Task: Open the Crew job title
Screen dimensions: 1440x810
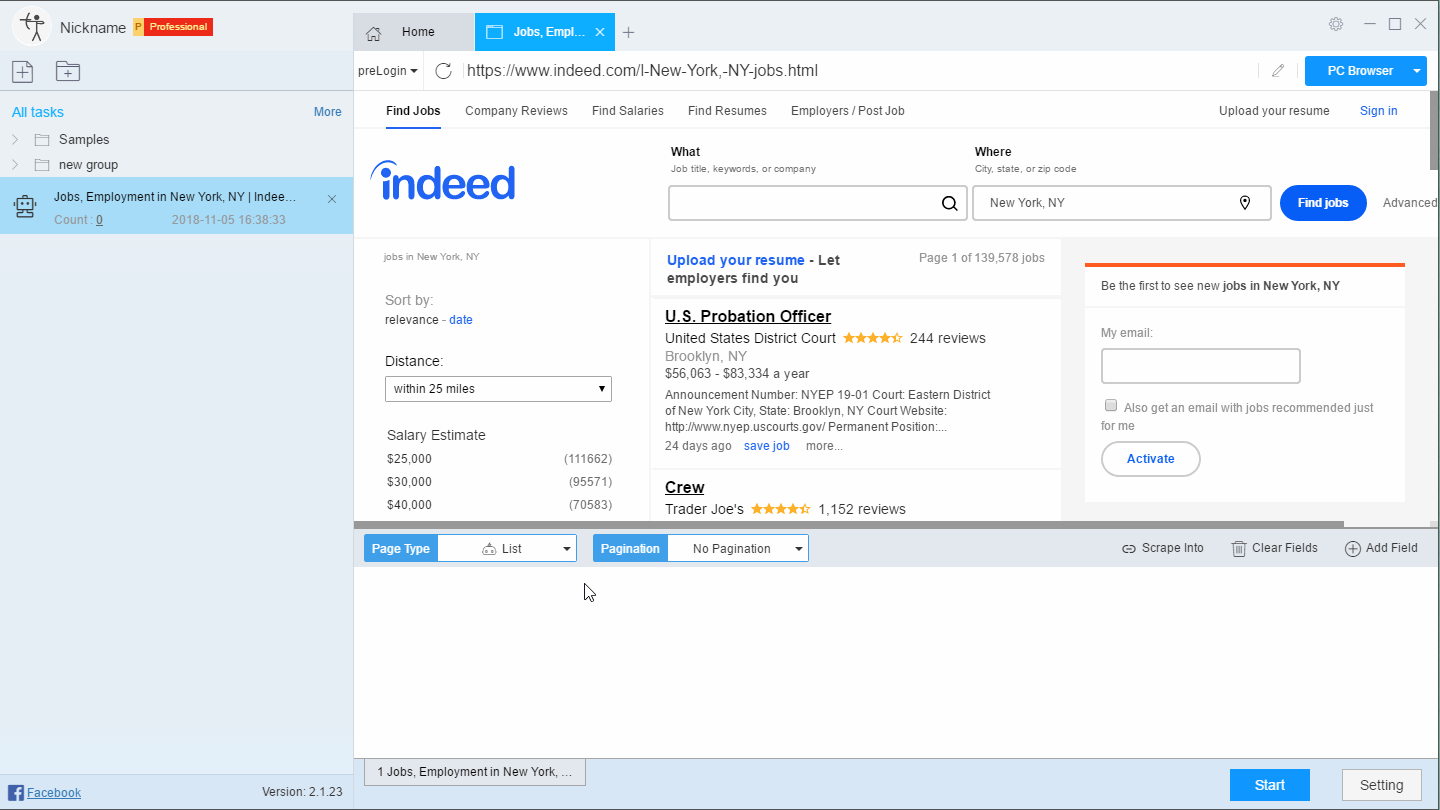Action: coord(685,488)
